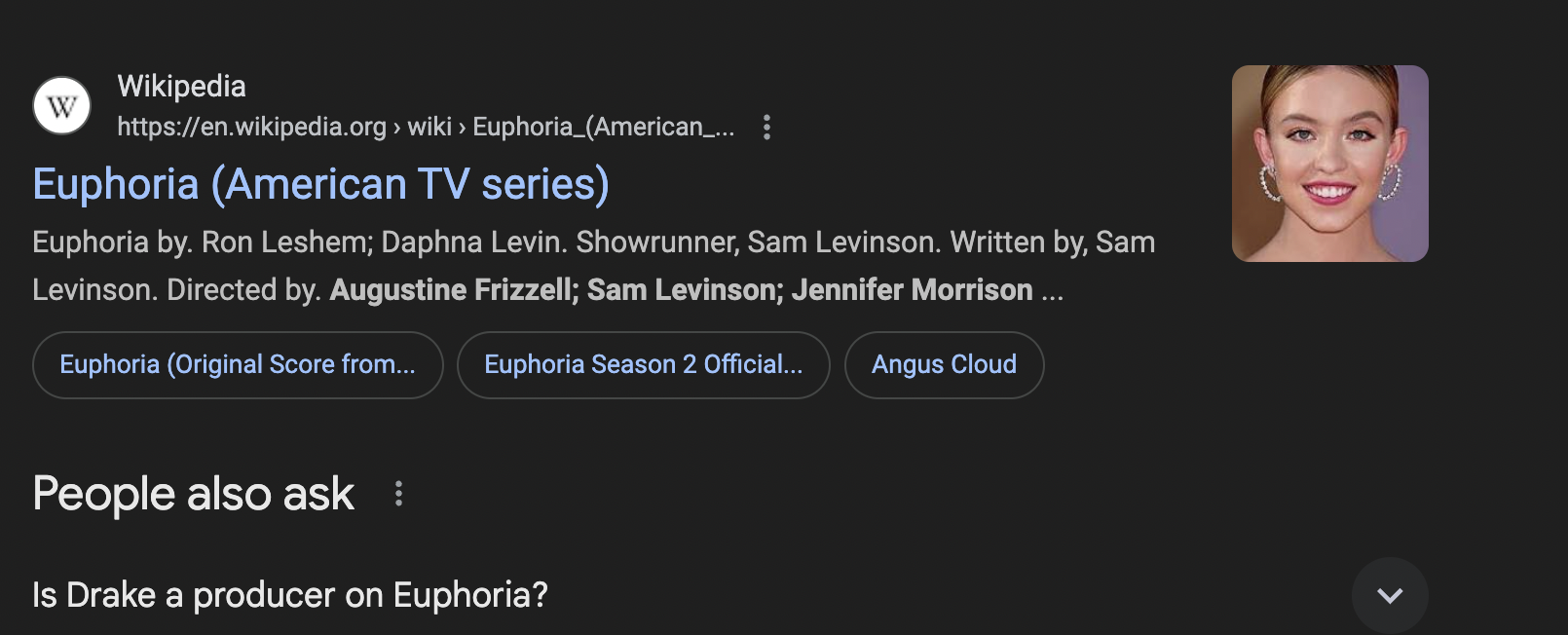
Task: Click the Wikipedia site name
Action: point(182,87)
